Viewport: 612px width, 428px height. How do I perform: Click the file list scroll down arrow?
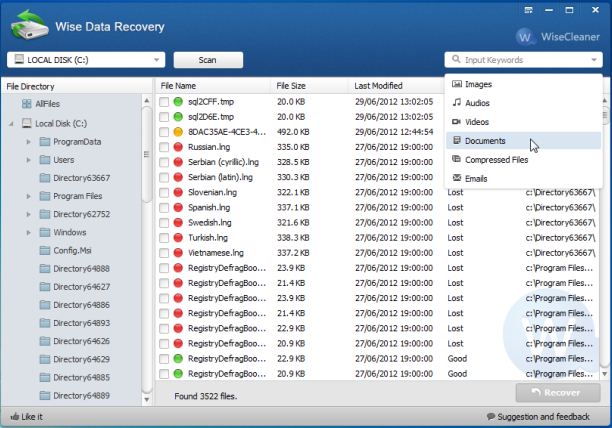coord(605,374)
